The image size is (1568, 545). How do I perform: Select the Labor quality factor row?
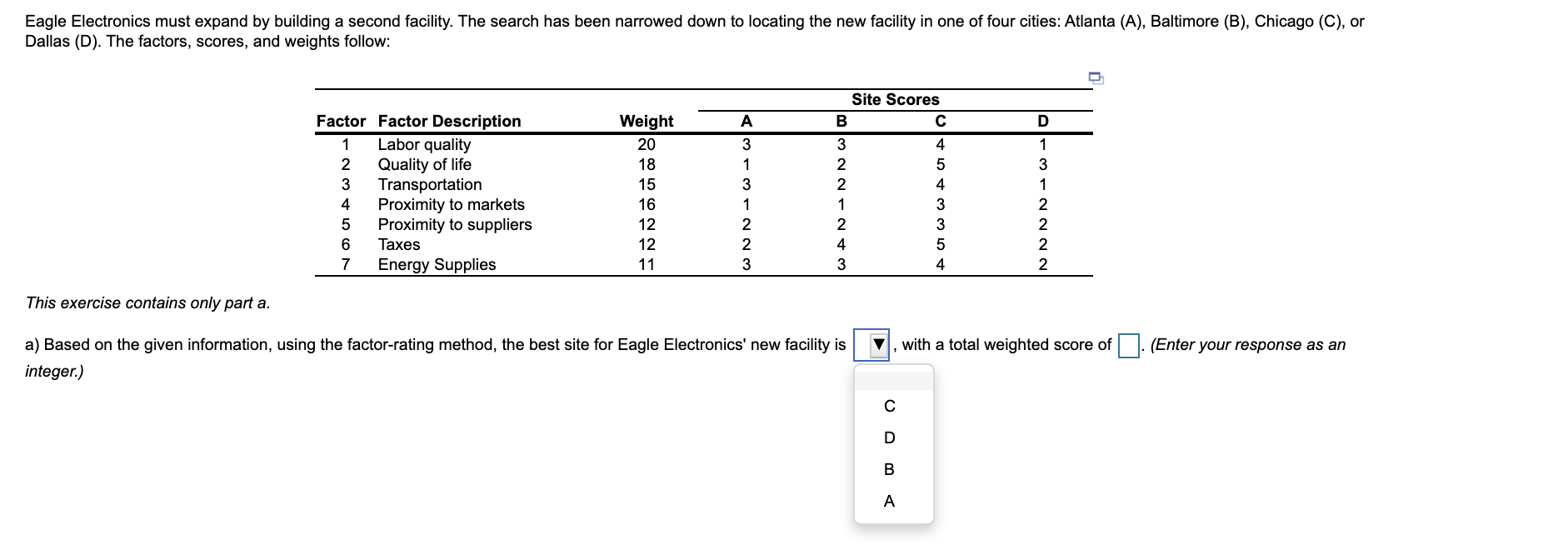[x=423, y=144]
